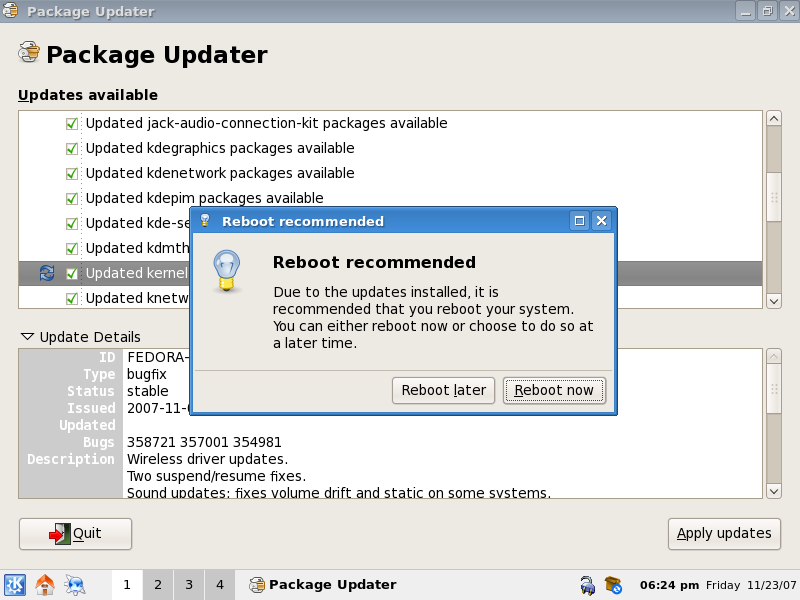Click Package Updater taskbar entry
The width and height of the screenshot is (800, 600).
(x=323, y=585)
